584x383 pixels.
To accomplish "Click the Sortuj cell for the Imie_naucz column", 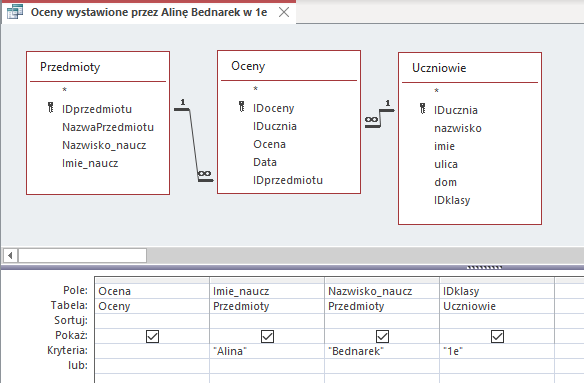I will [x=267, y=321].
